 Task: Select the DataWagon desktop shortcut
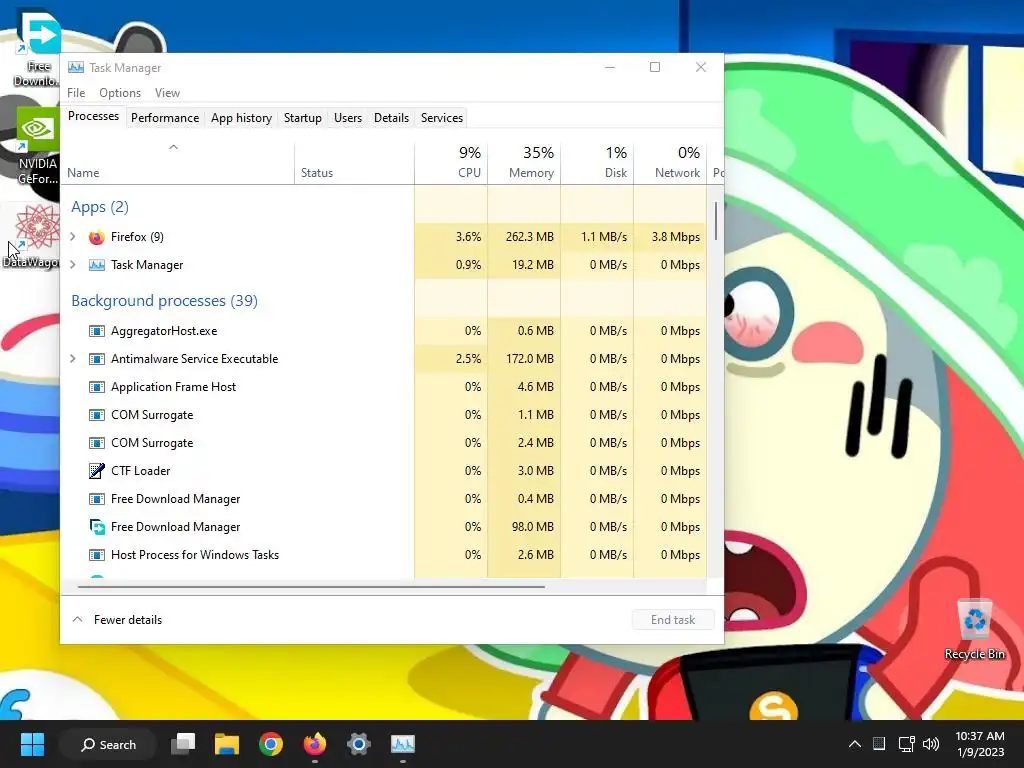coord(31,236)
